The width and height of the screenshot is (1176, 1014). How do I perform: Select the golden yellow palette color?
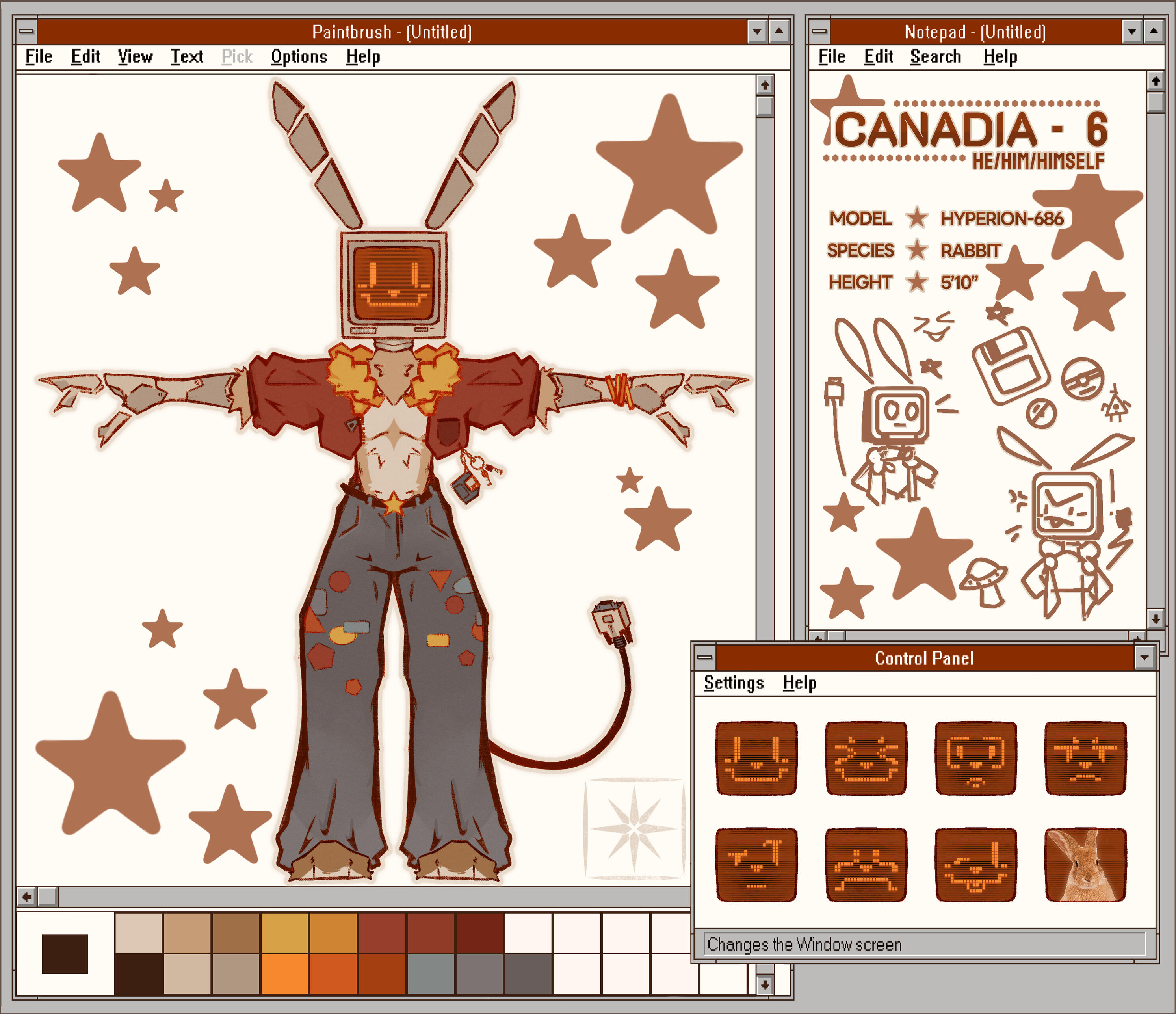click(x=284, y=933)
